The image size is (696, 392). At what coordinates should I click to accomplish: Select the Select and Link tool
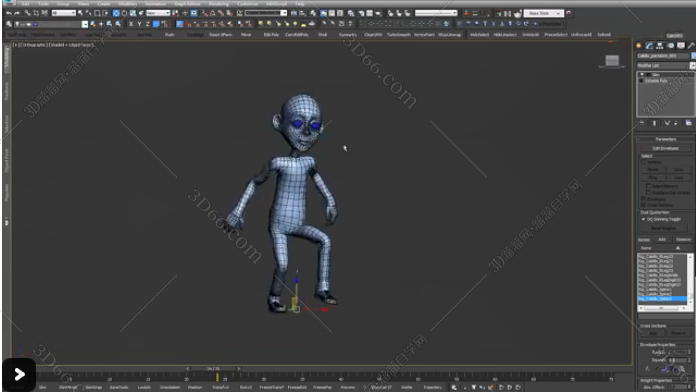coord(28,13)
